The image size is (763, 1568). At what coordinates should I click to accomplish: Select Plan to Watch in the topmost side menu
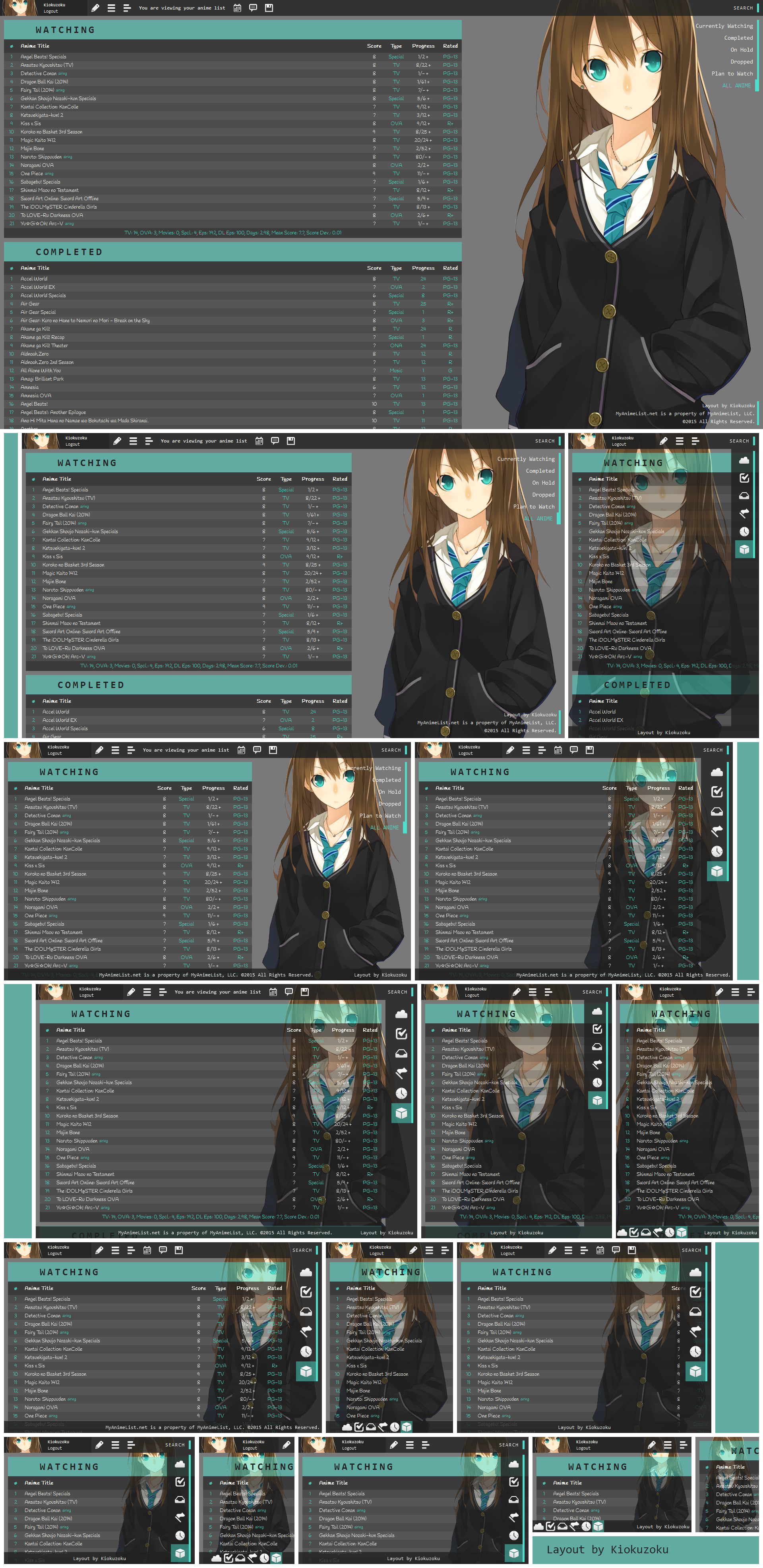pos(732,73)
